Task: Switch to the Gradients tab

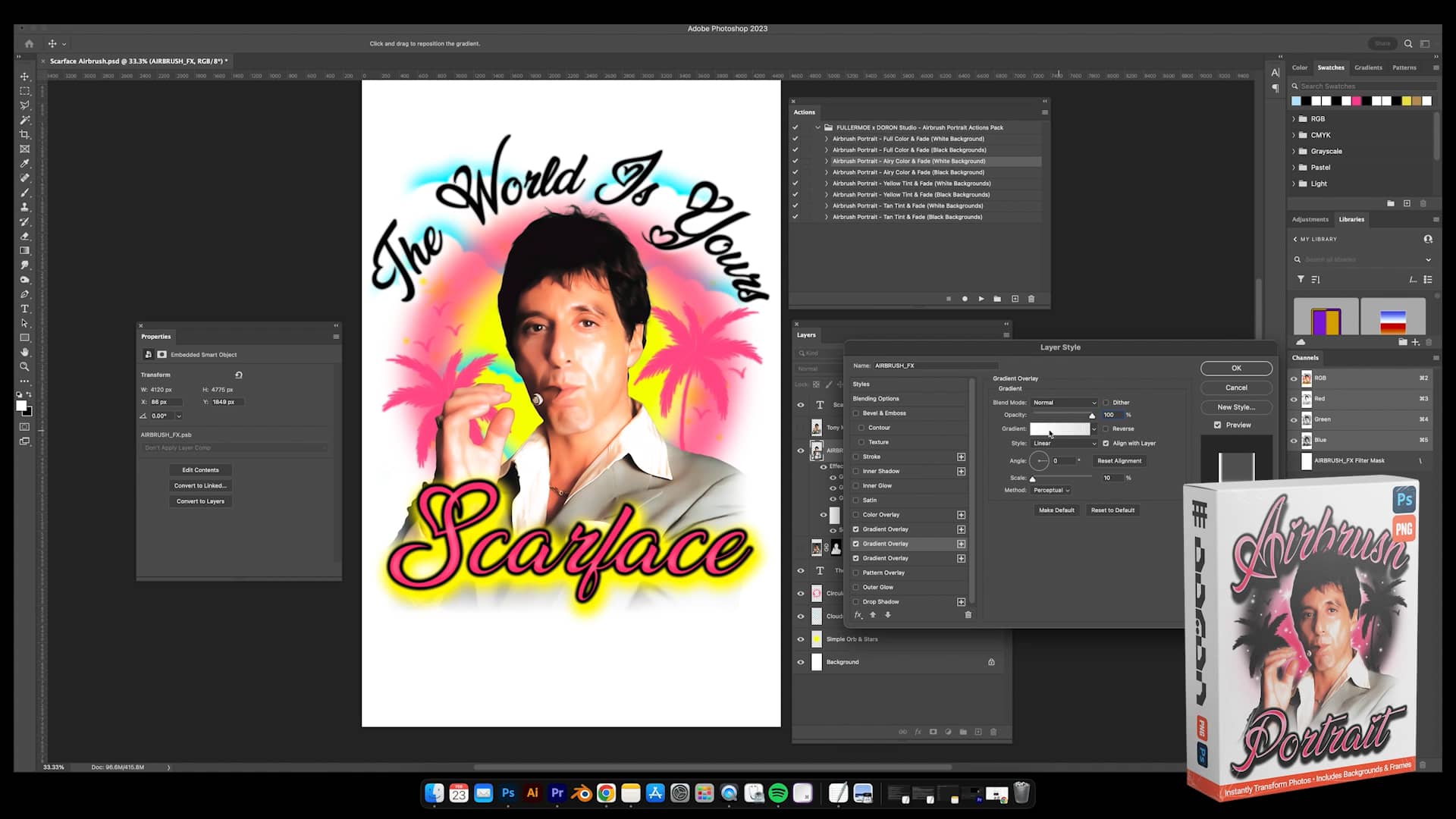Action: pos(1368,67)
